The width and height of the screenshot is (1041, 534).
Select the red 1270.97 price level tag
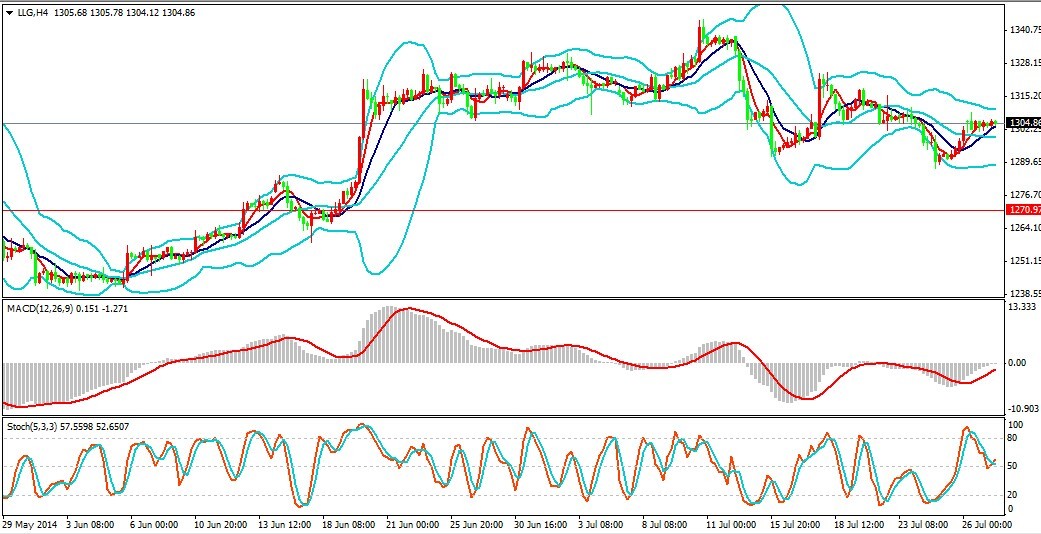1023,210
